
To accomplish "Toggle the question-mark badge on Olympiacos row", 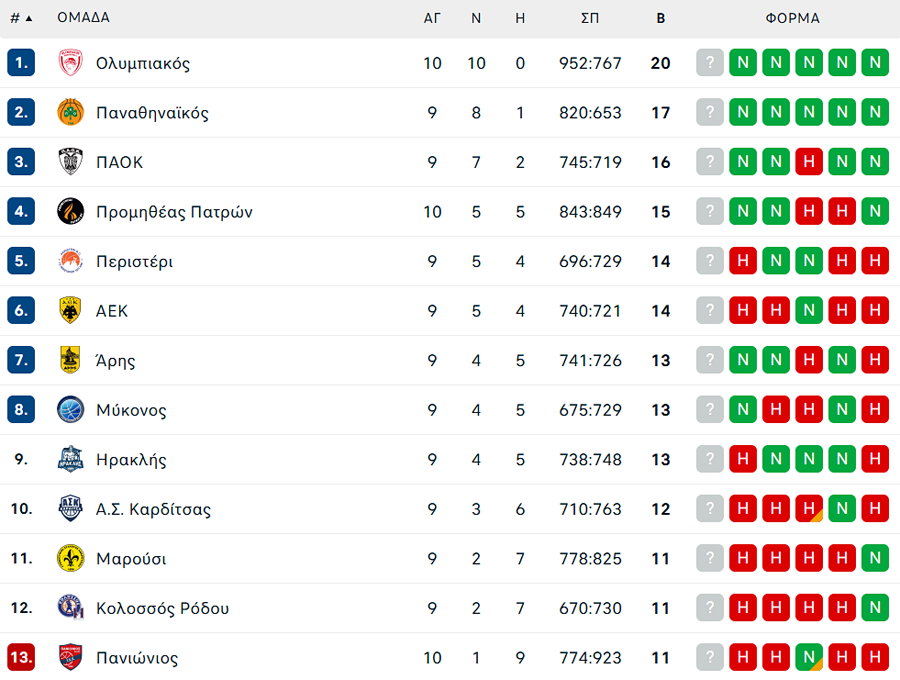I will coord(709,63).
